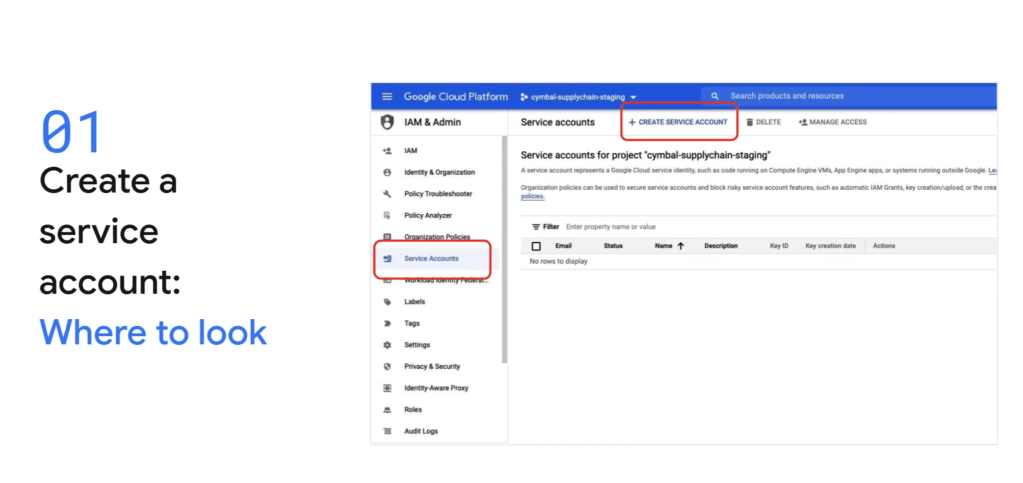Open Workload Identity Federation item
This screenshot has height=483, width=1023.
click(x=446, y=281)
